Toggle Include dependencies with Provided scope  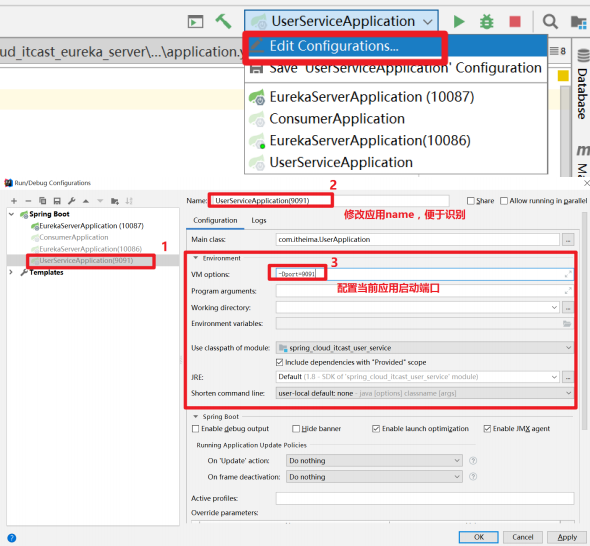point(279,362)
